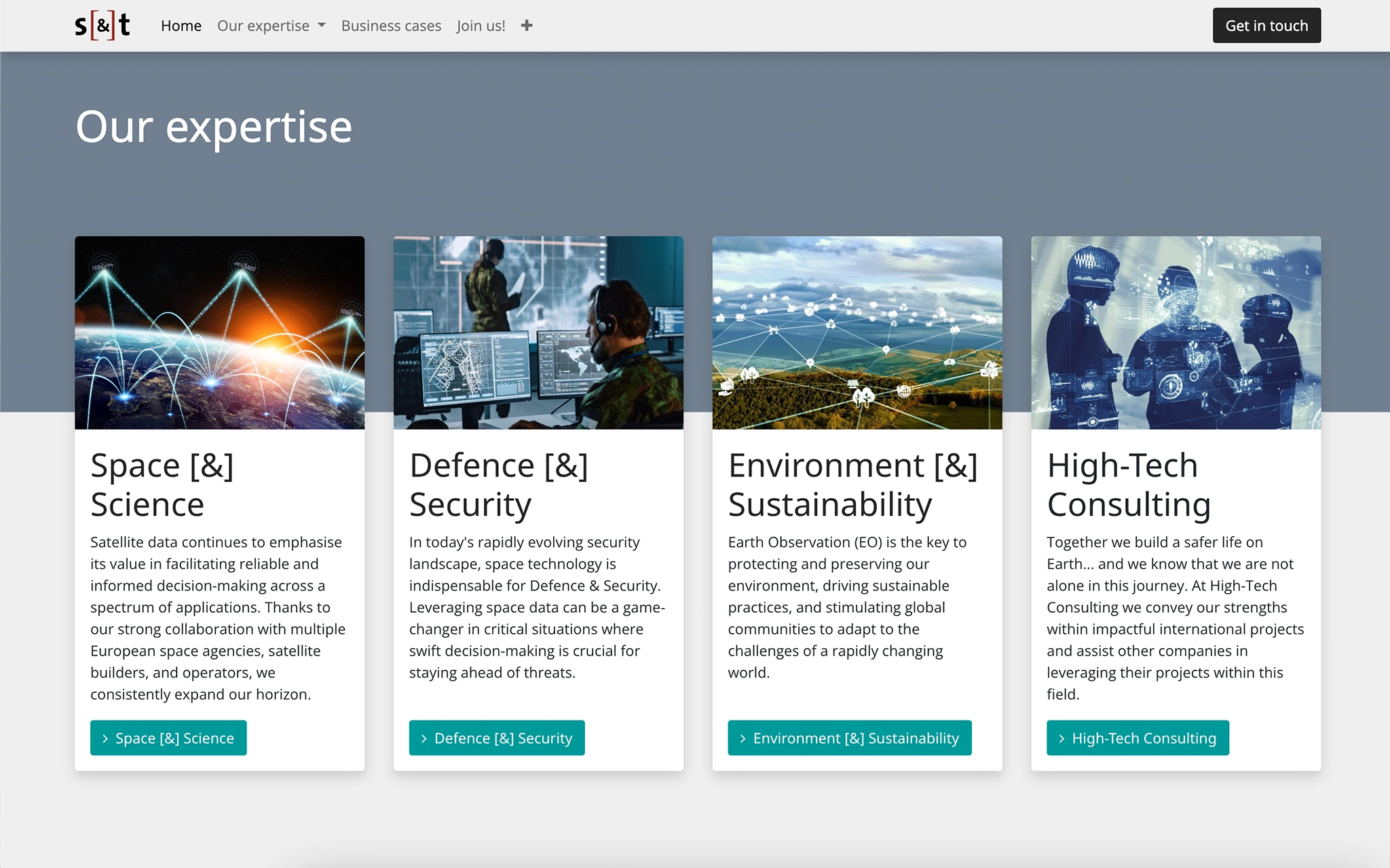Image resolution: width=1390 pixels, height=868 pixels.
Task: Go to Business cases page
Action: tap(391, 26)
